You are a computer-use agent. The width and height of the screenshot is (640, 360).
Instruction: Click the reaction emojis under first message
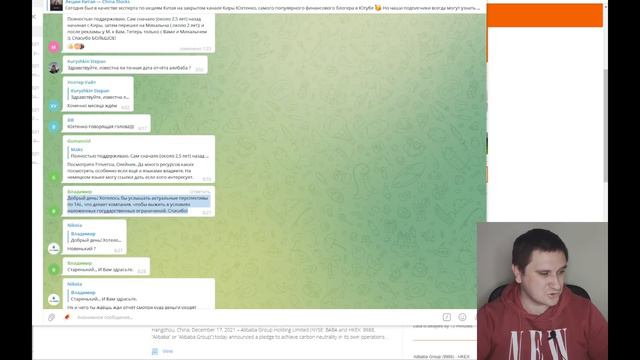pos(76,47)
